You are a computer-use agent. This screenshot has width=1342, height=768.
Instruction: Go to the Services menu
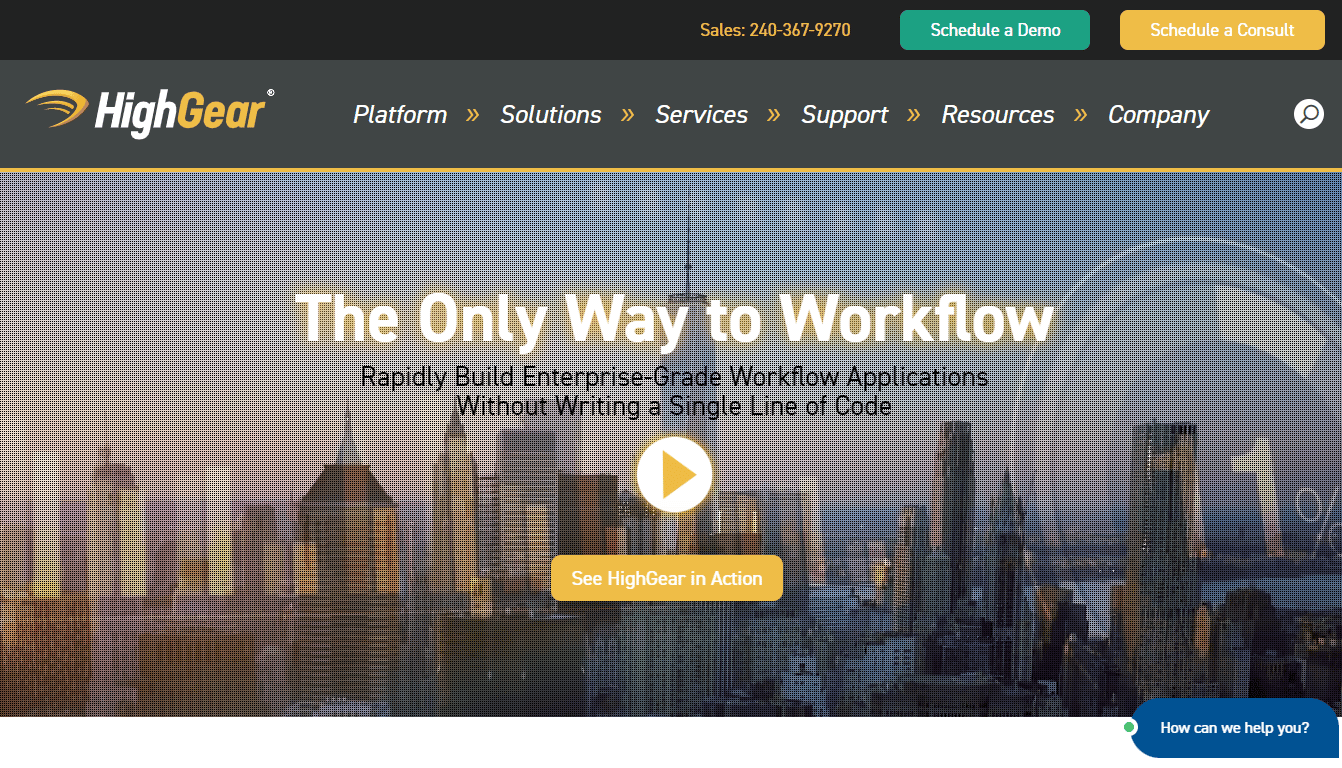click(701, 115)
